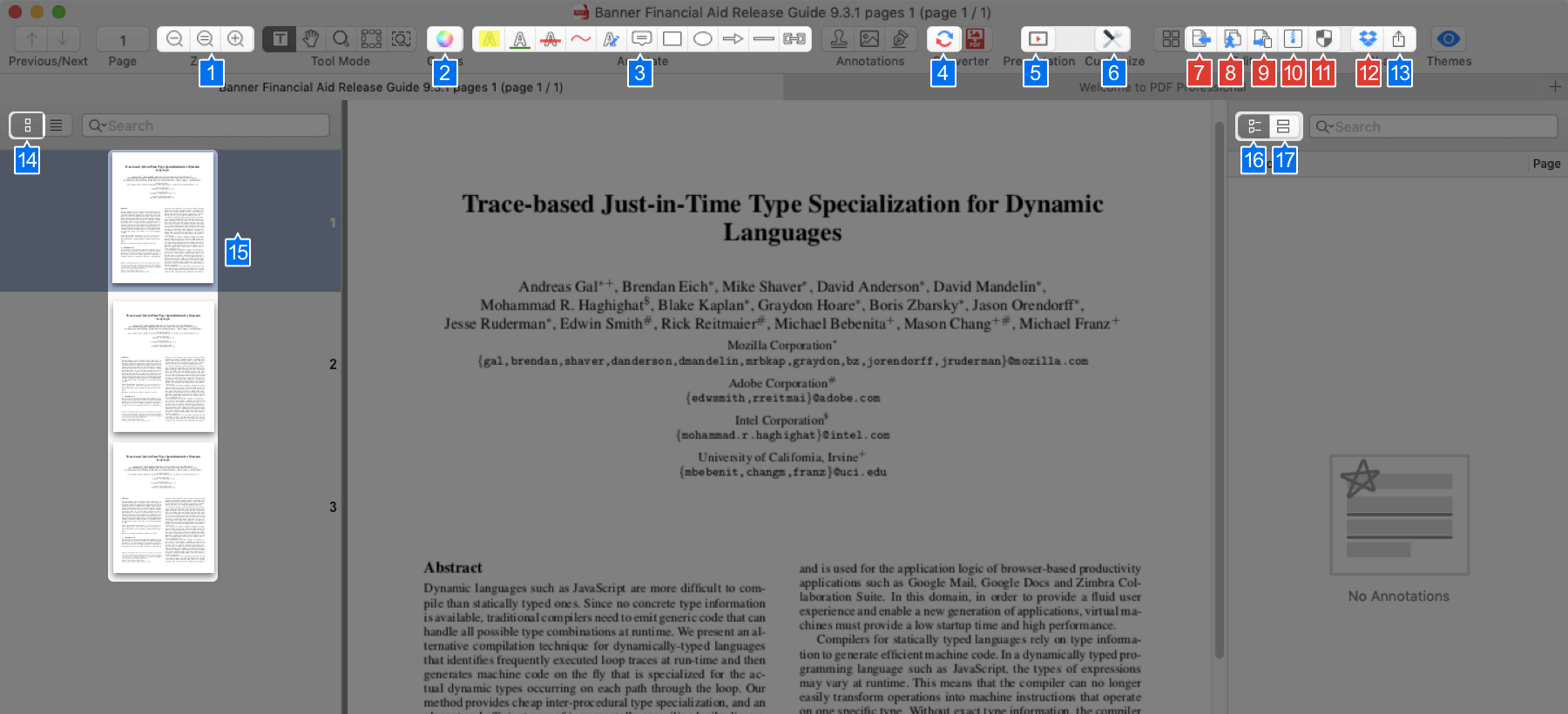1568x714 pixels.
Task: Click the replace pages icon
Action: point(1262,39)
